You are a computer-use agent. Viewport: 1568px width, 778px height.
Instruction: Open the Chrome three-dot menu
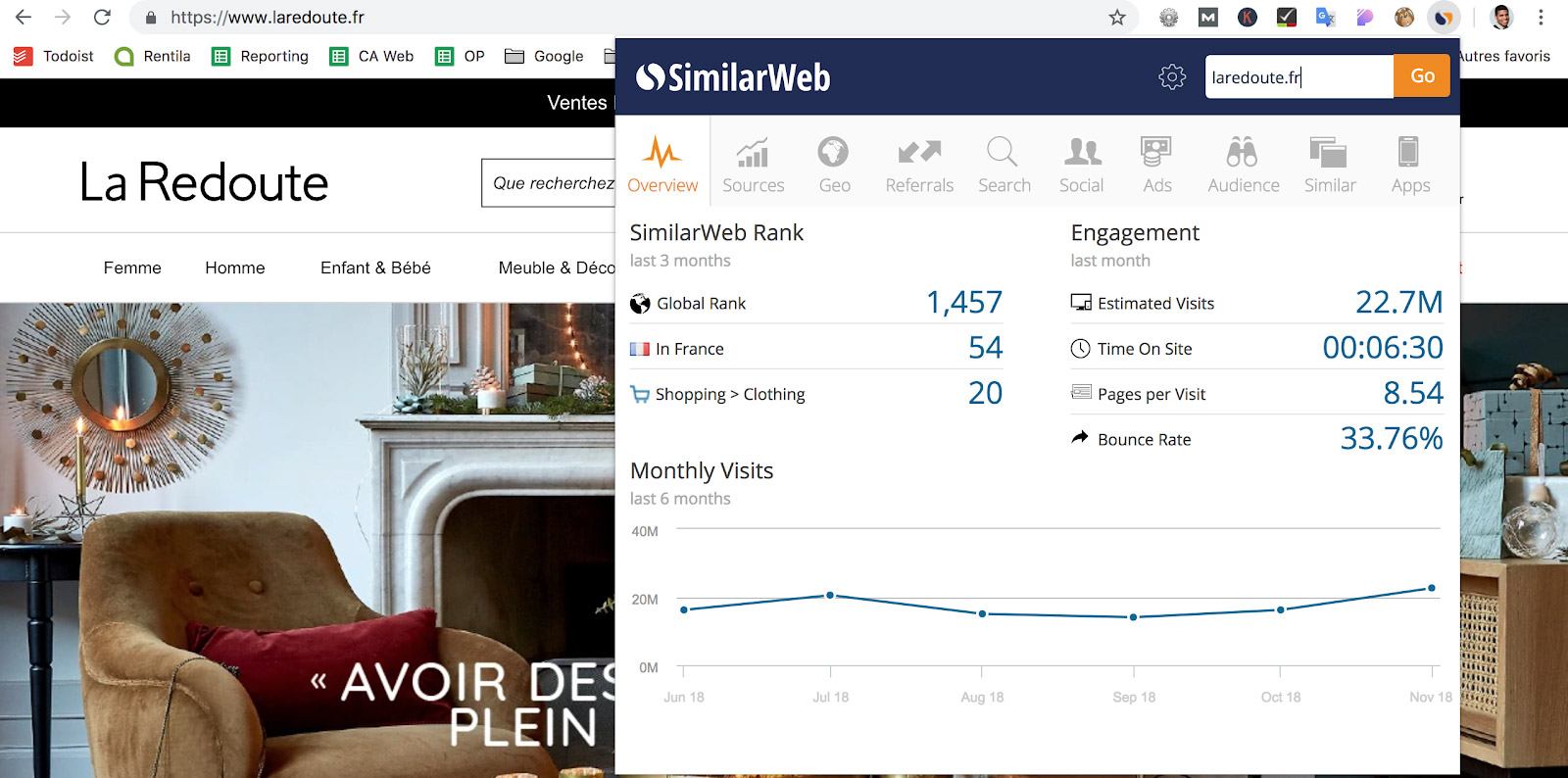[x=1541, y=17]
